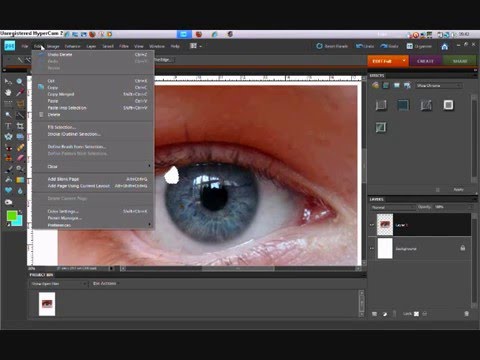Select the Cookie Cutter tool

(8, 137)
